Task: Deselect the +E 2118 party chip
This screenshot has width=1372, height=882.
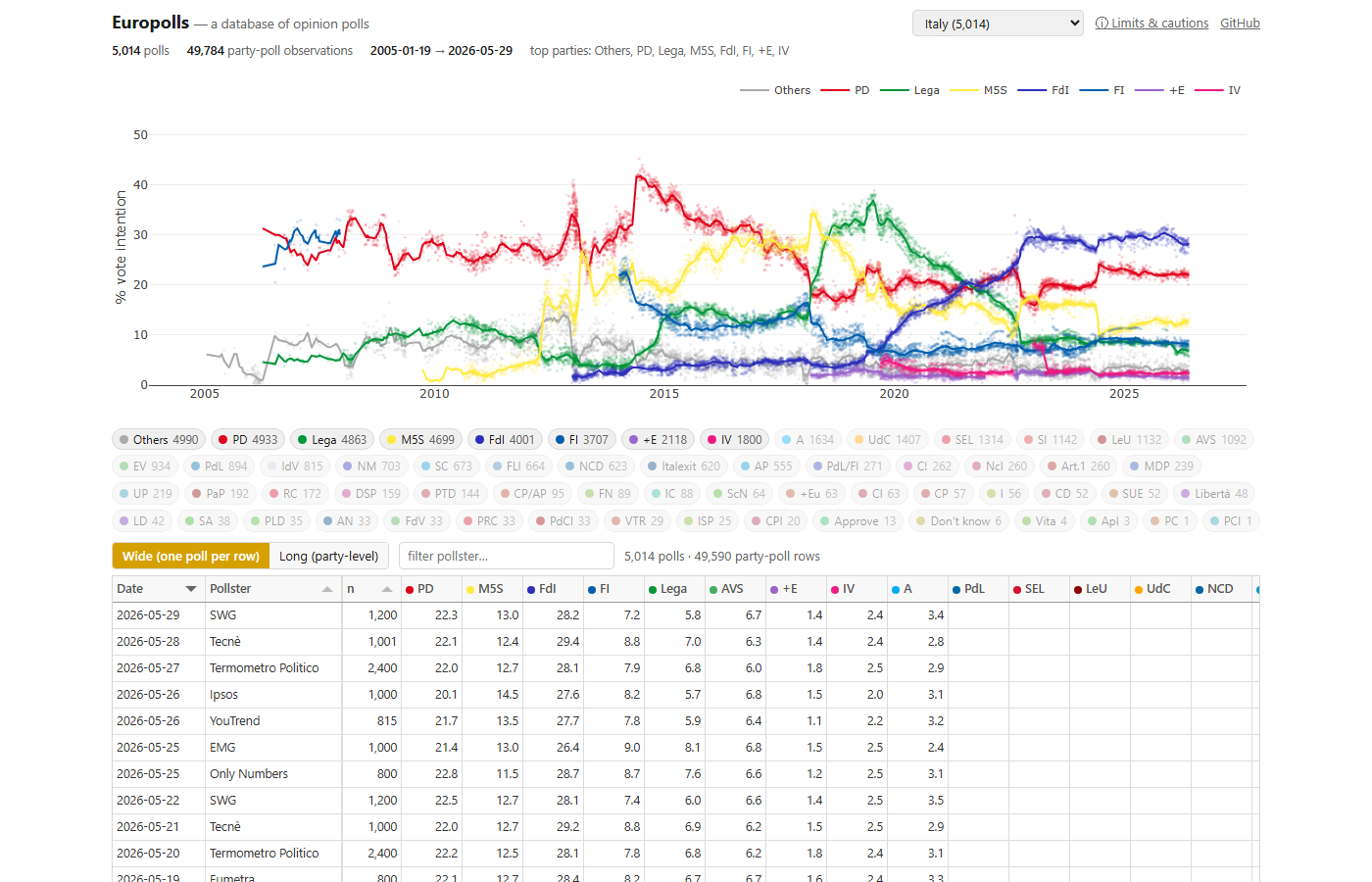Action: point(658,440)
